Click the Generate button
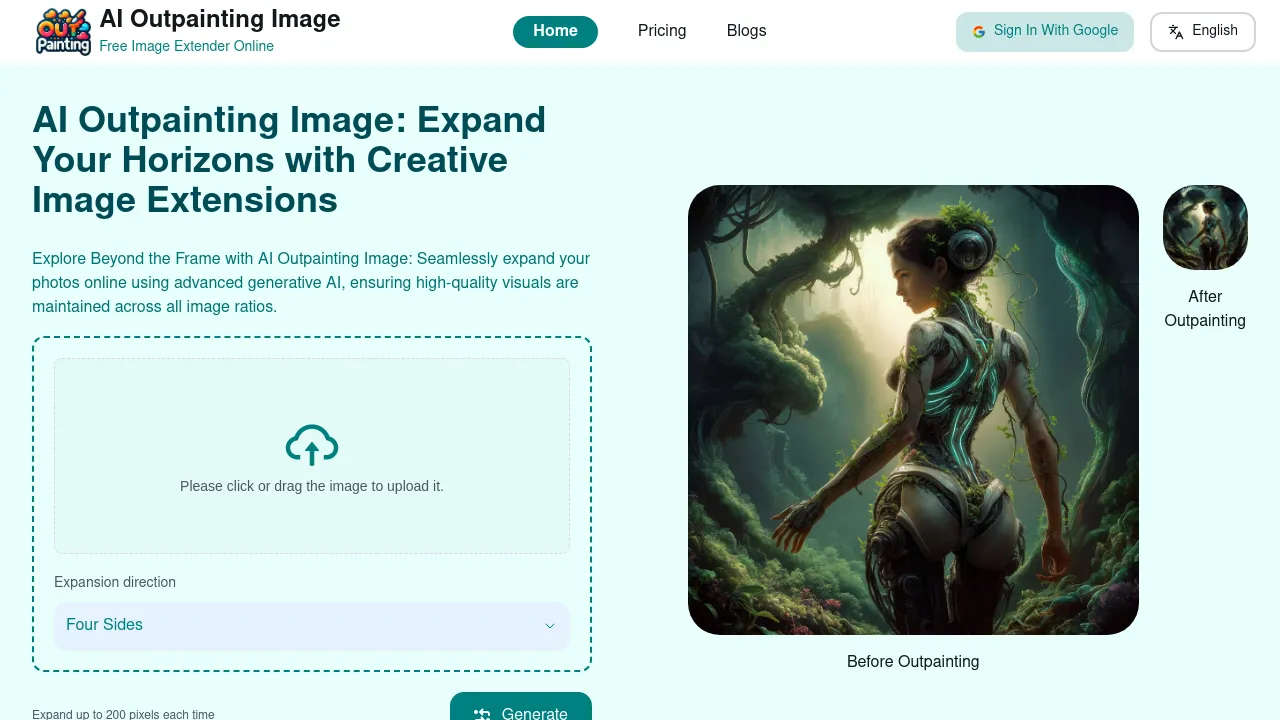1280x720 pixels. click(x=521, y=706)
